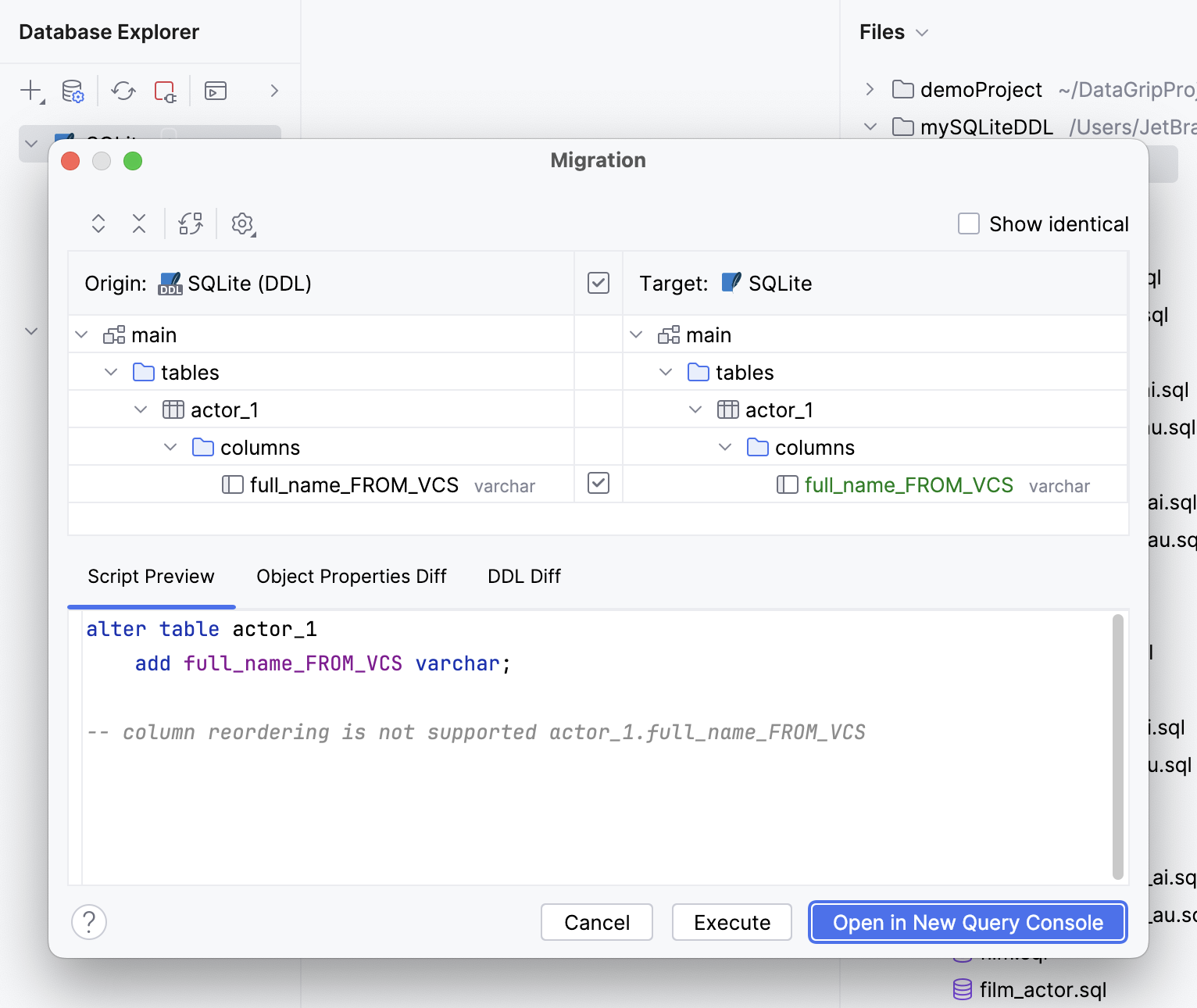Viewport: 1197px width, 1008px height.
Task: Swap Origin and Target databases
Action: pos(190,223)
